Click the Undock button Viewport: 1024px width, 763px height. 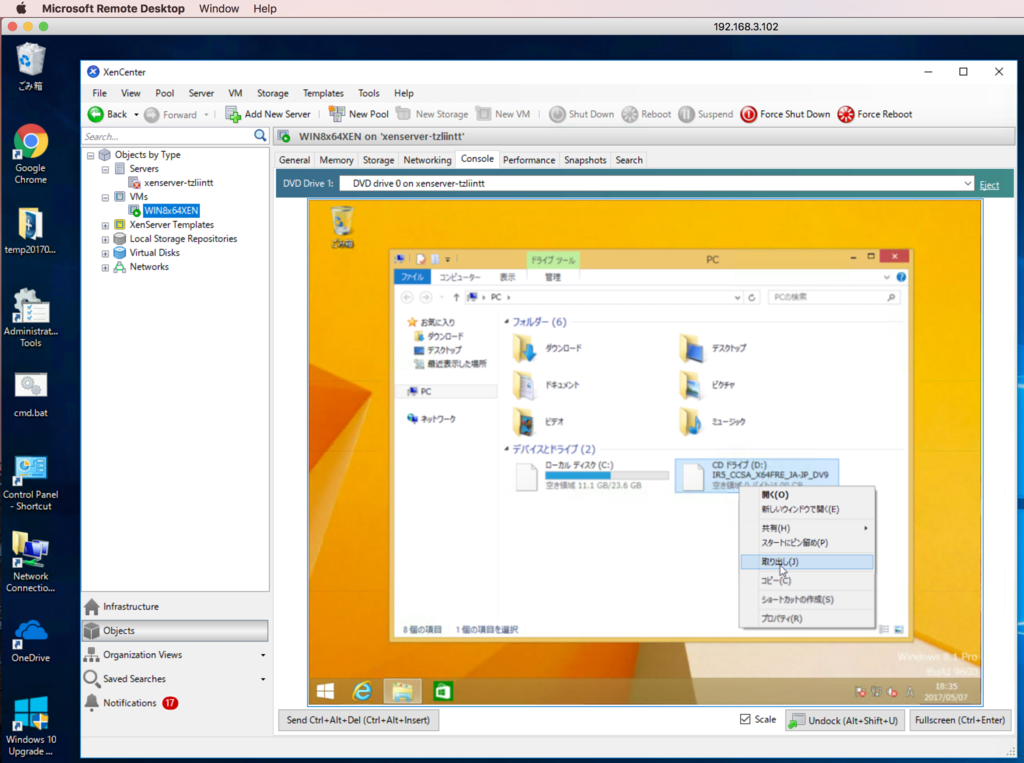pos(844,720)
